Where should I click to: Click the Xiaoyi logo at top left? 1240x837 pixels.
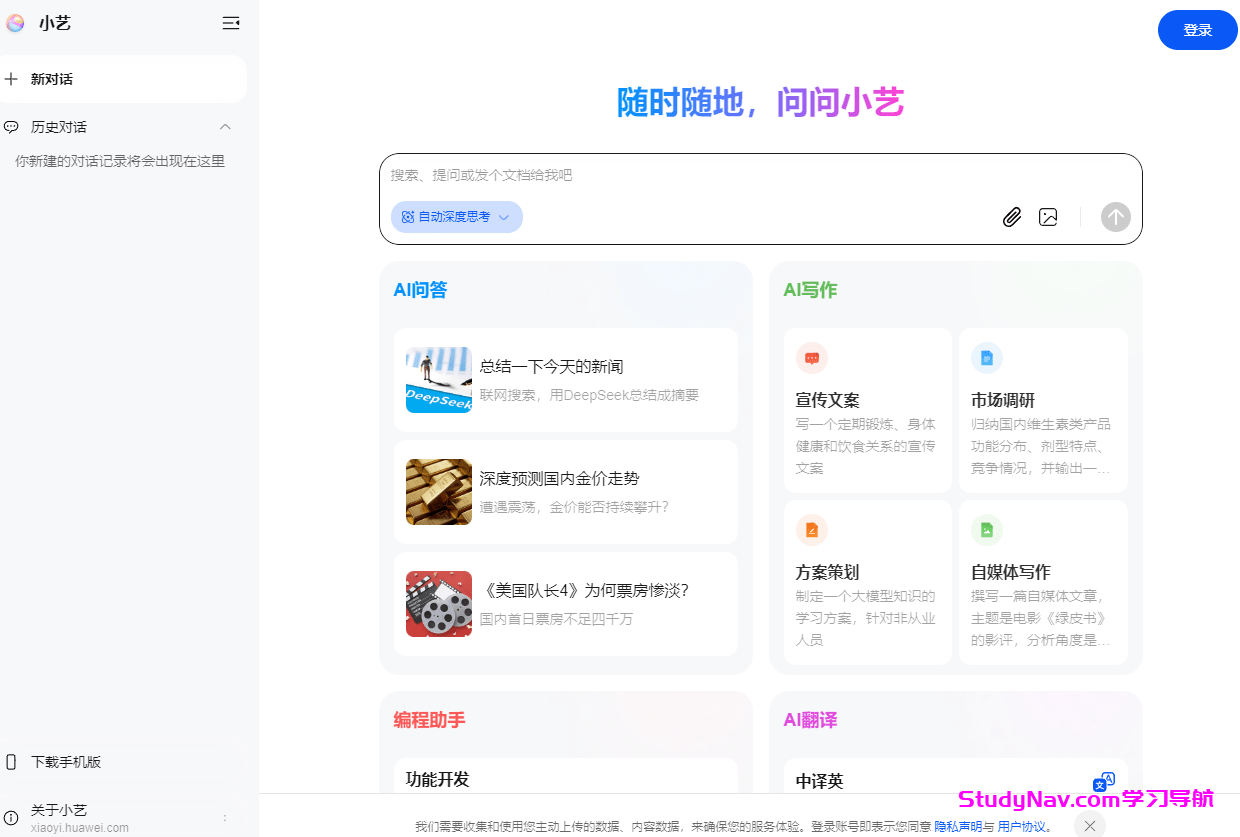(x=14, y=22)
